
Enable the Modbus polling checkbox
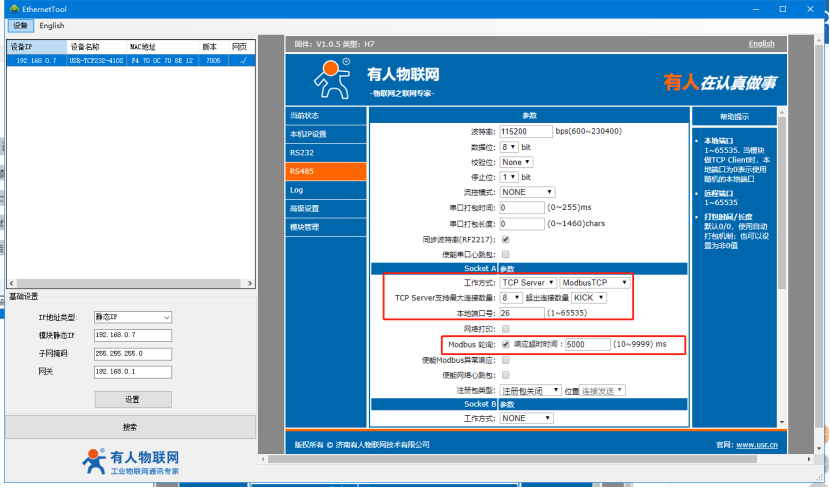pos(505,343)
